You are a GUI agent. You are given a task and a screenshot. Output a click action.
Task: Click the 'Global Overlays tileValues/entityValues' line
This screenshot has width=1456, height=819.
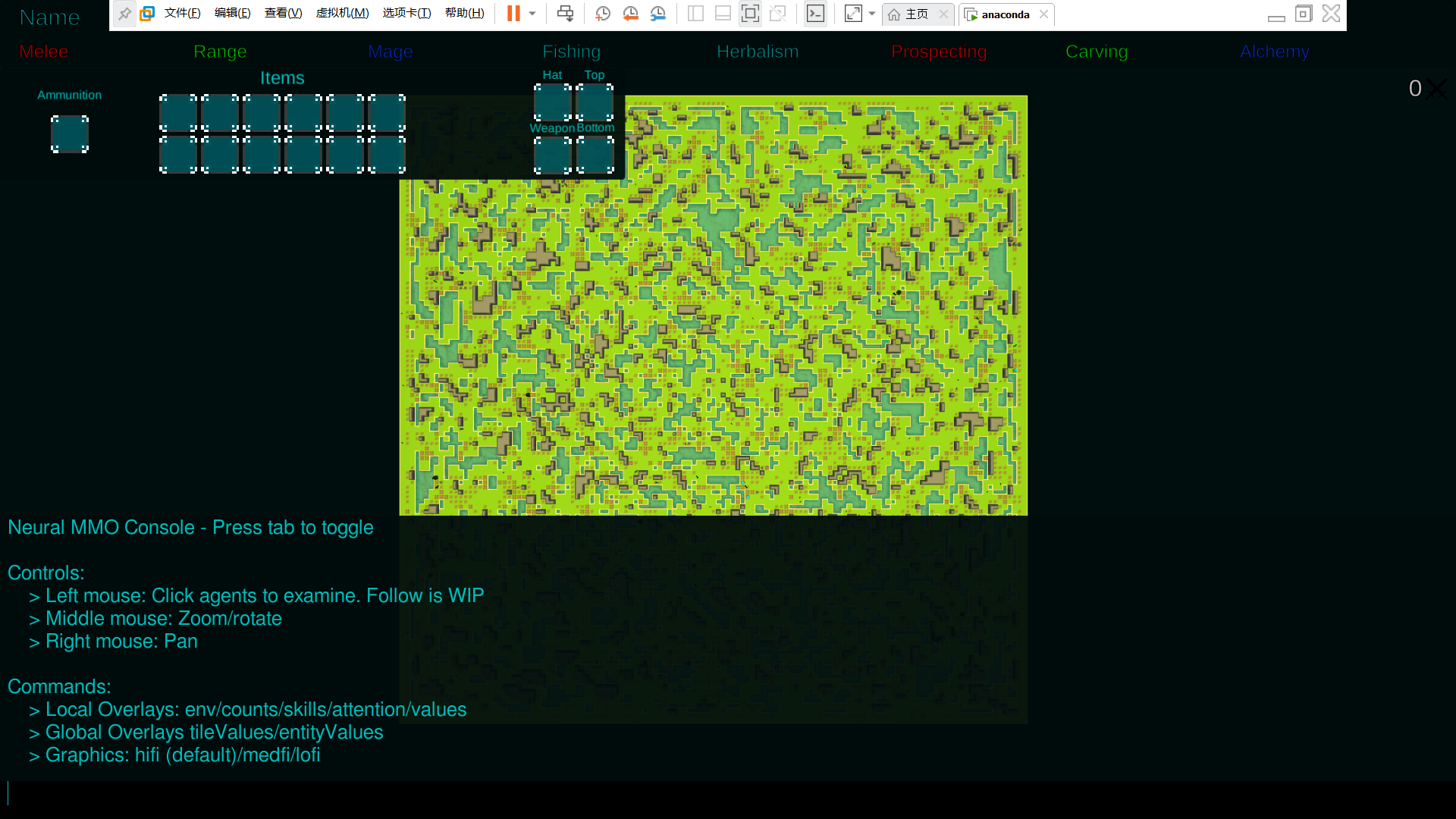(x=206, y=733)
